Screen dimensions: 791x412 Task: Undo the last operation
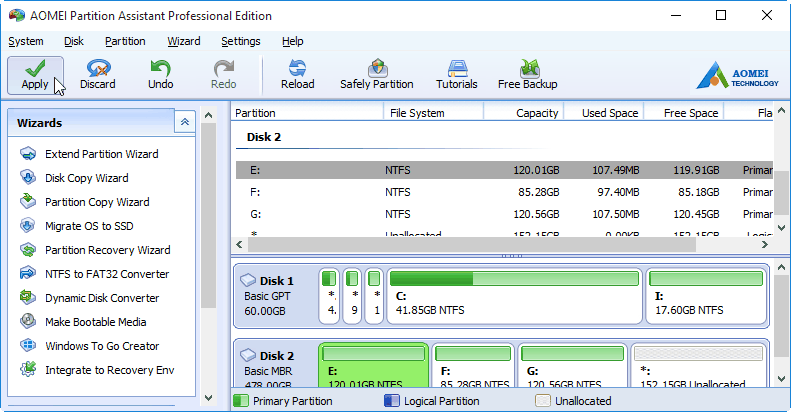pos(160,75)
